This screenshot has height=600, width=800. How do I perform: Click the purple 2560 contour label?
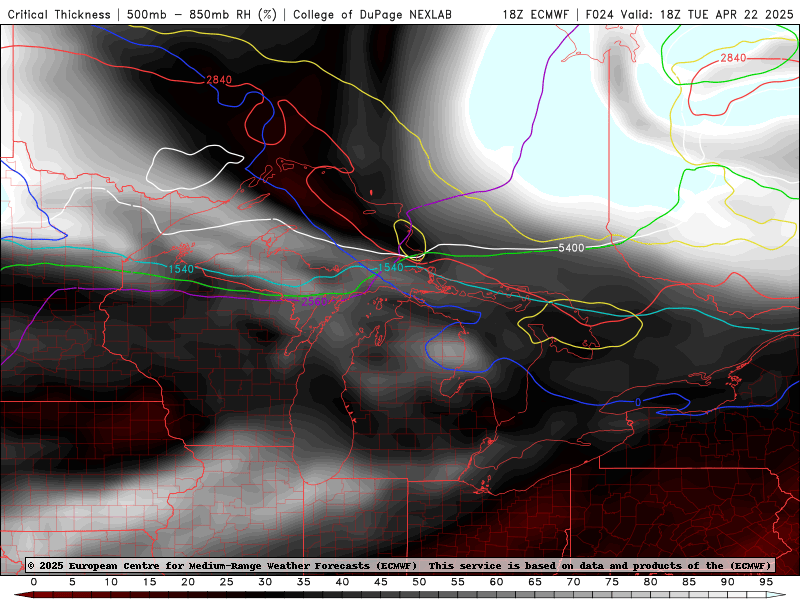tap(314, 302)
